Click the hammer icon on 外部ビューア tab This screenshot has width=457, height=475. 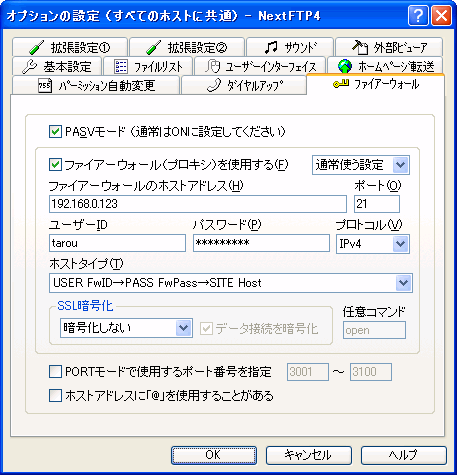[x=360, y=47]
